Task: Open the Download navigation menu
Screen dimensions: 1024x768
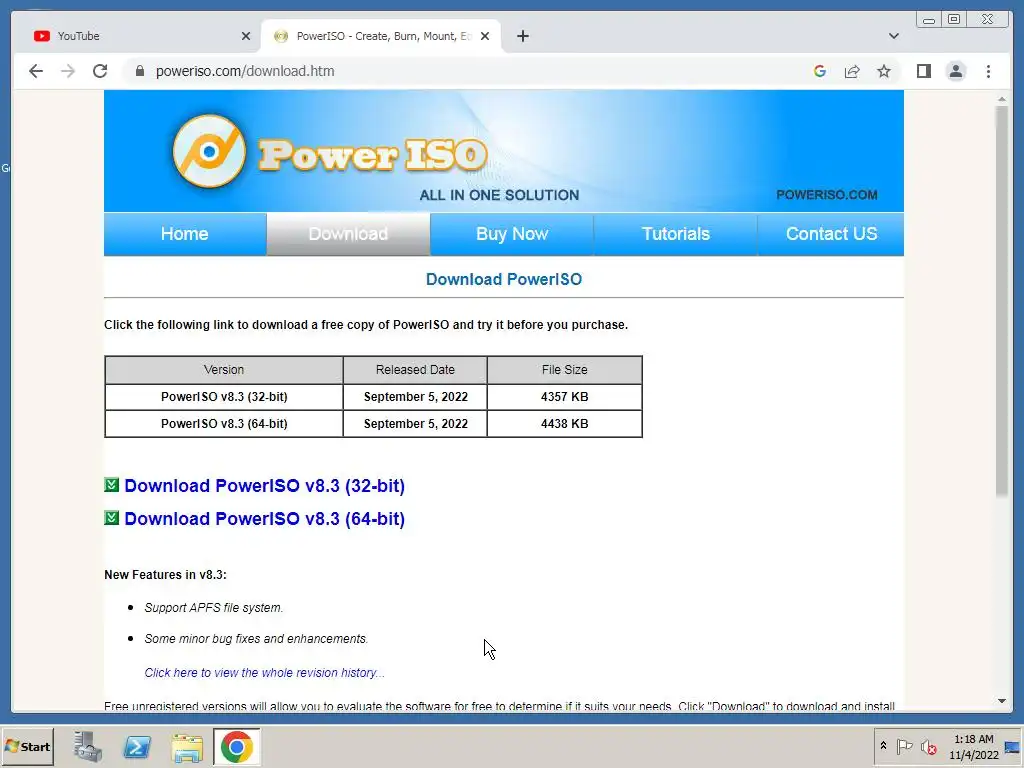Action: click(348, 234)
